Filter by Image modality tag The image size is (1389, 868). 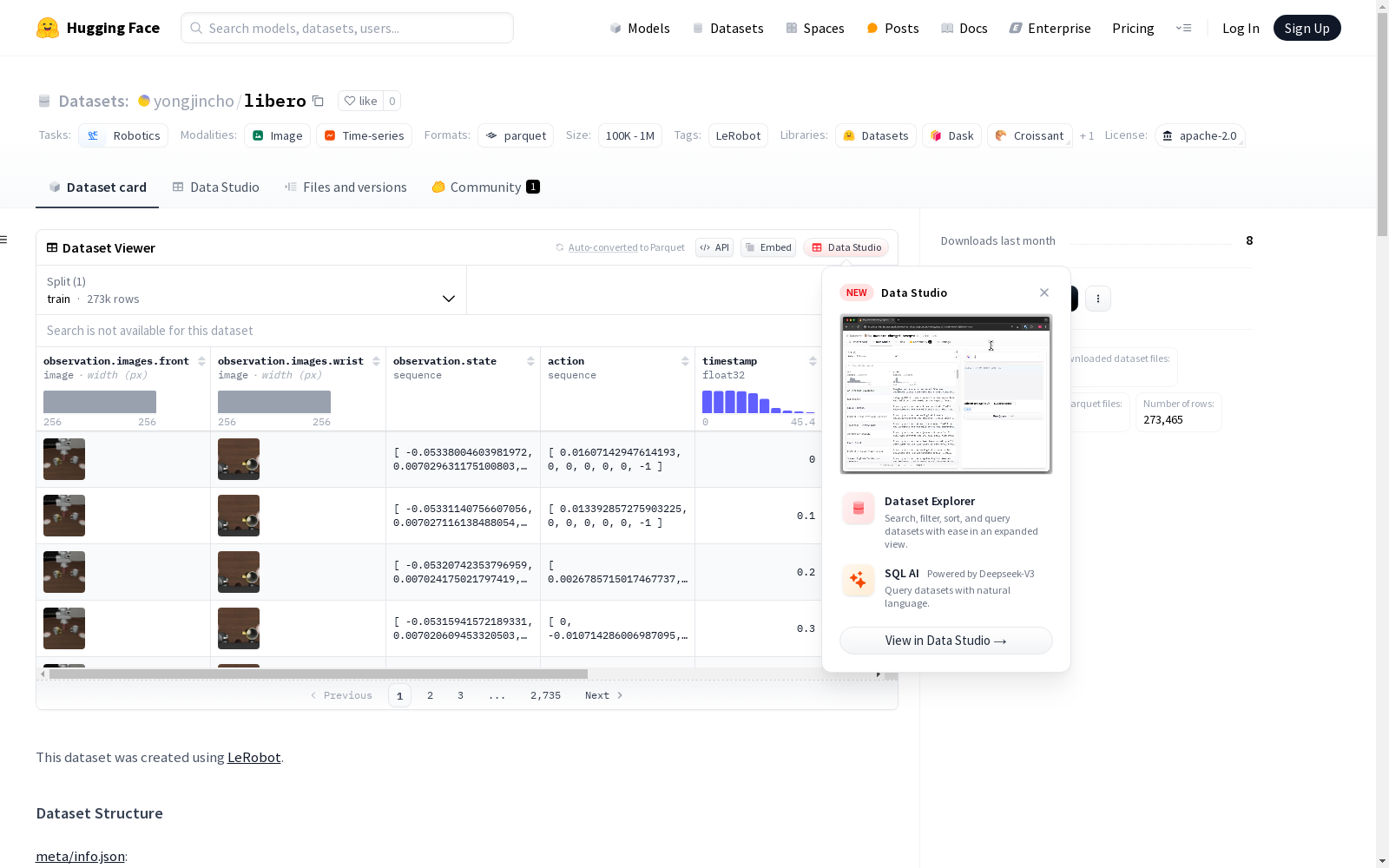(277, 135)
